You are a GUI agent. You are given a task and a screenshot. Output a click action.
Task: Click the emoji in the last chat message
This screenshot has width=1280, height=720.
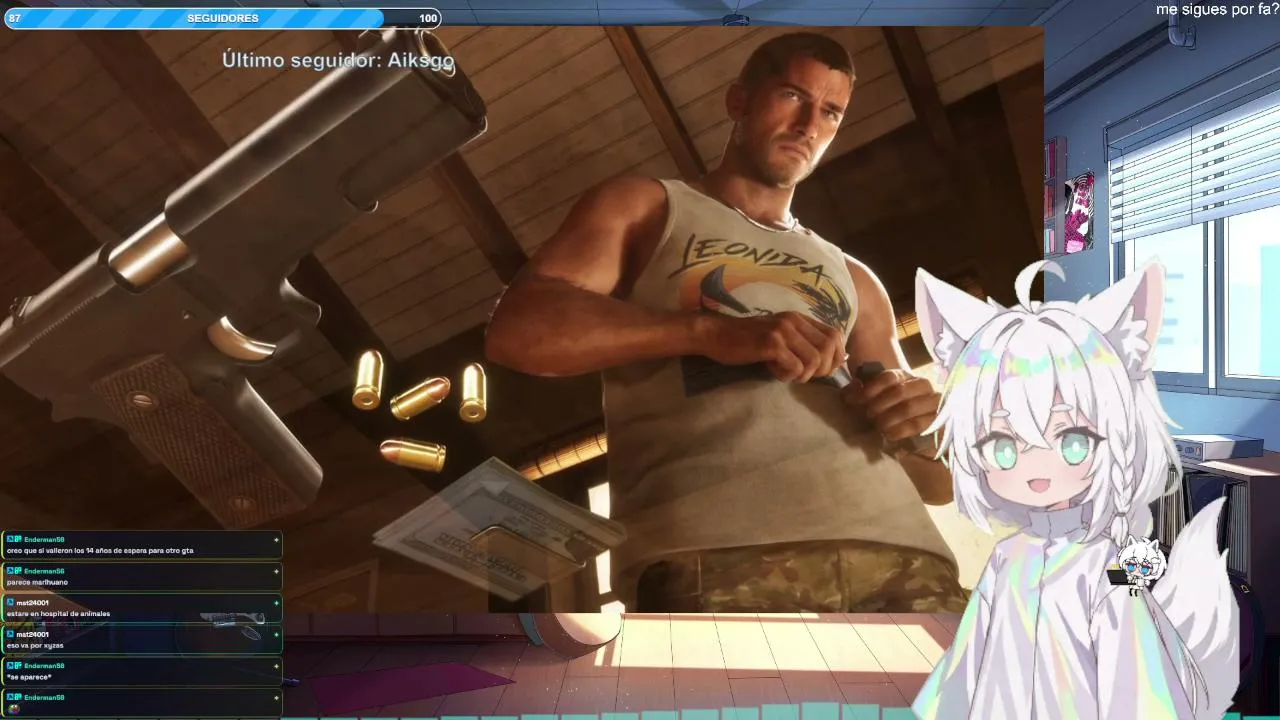[x=12, y=709]
